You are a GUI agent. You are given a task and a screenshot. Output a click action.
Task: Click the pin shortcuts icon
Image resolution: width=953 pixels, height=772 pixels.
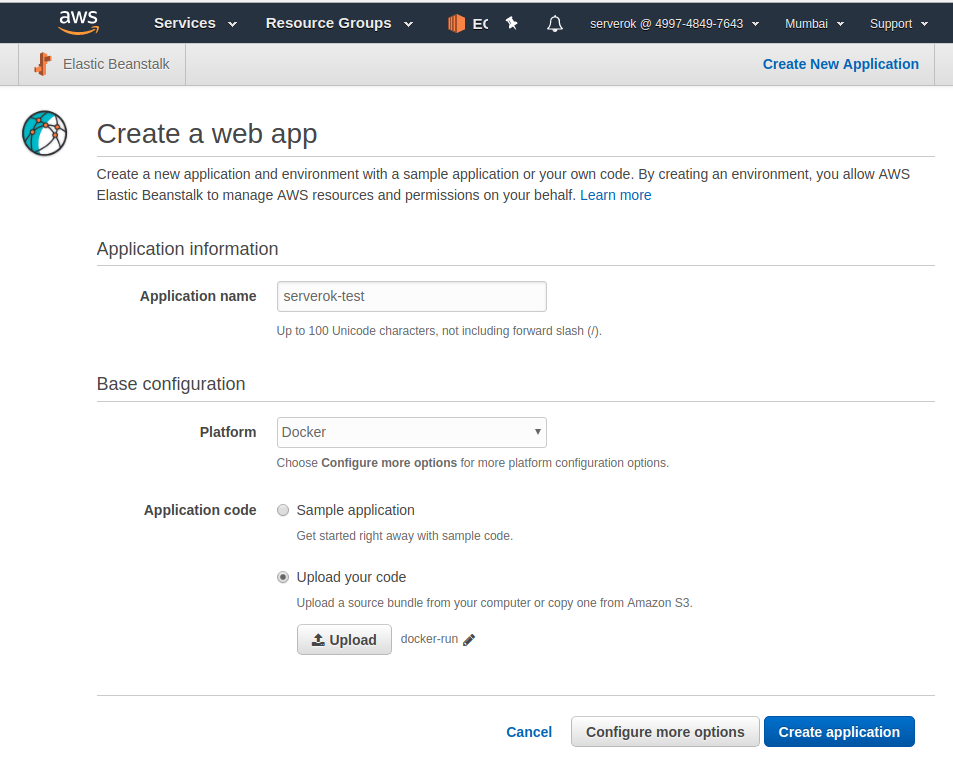[x=512, y=23]
